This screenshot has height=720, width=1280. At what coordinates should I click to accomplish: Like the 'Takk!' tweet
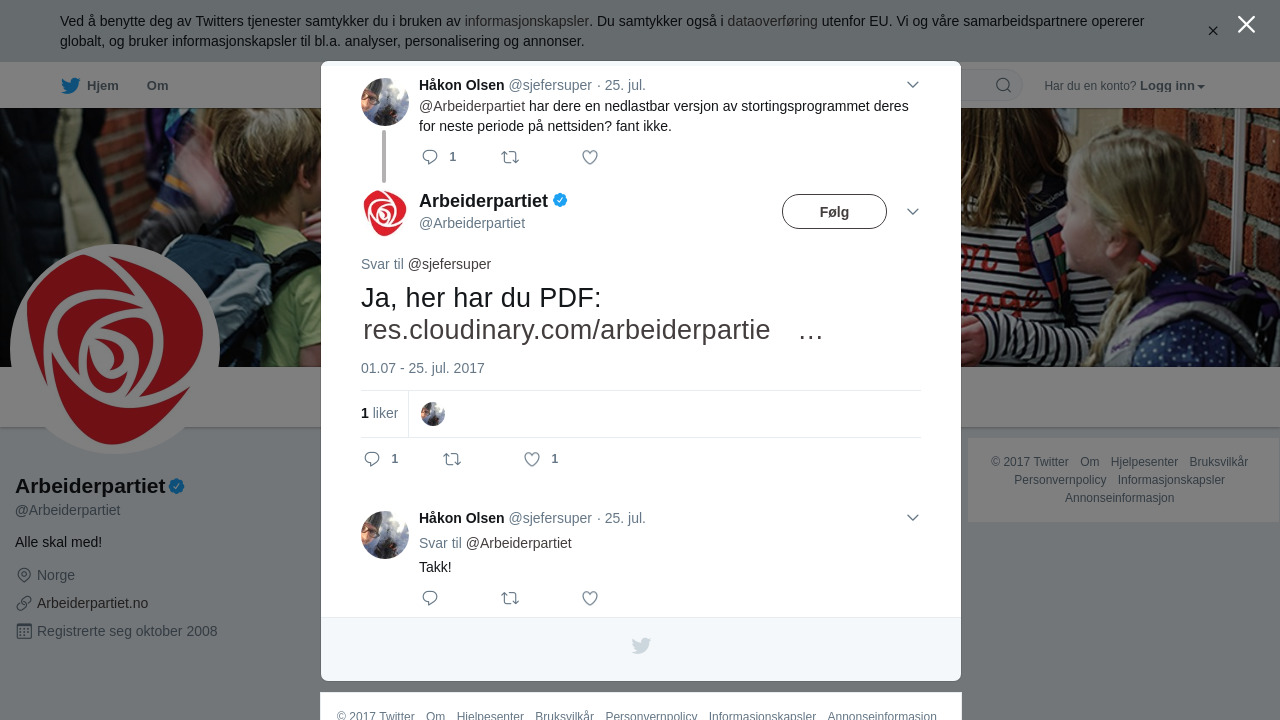590,598
